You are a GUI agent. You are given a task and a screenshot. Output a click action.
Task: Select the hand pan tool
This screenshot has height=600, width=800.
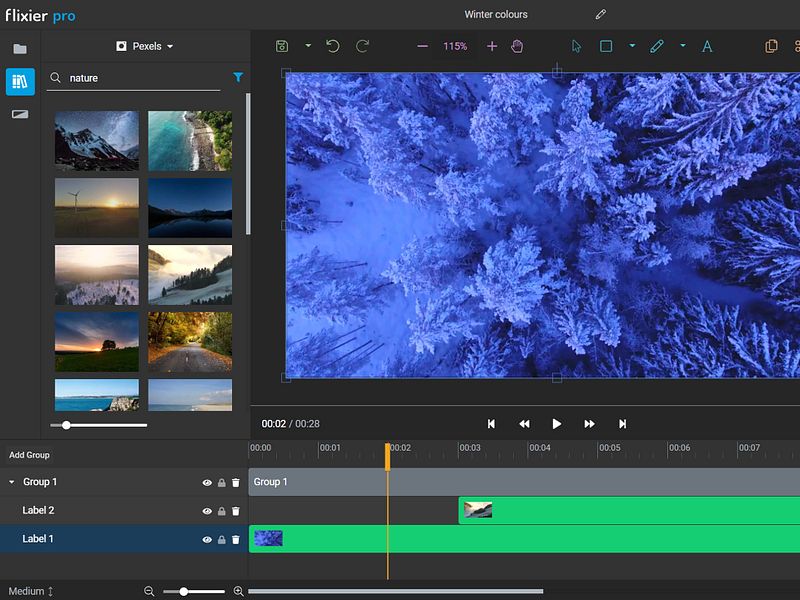(517, 46)
